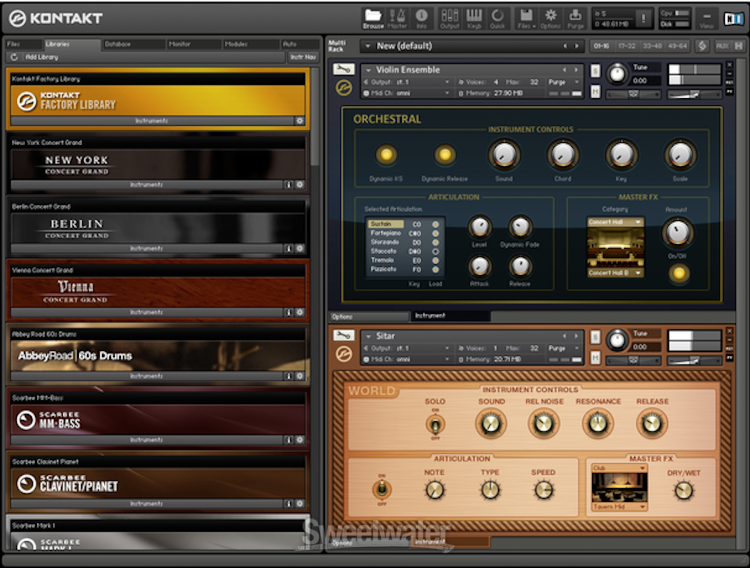Click the library list scrollbar
This screenshot has height=568, width=750.
tap(315, 117)
